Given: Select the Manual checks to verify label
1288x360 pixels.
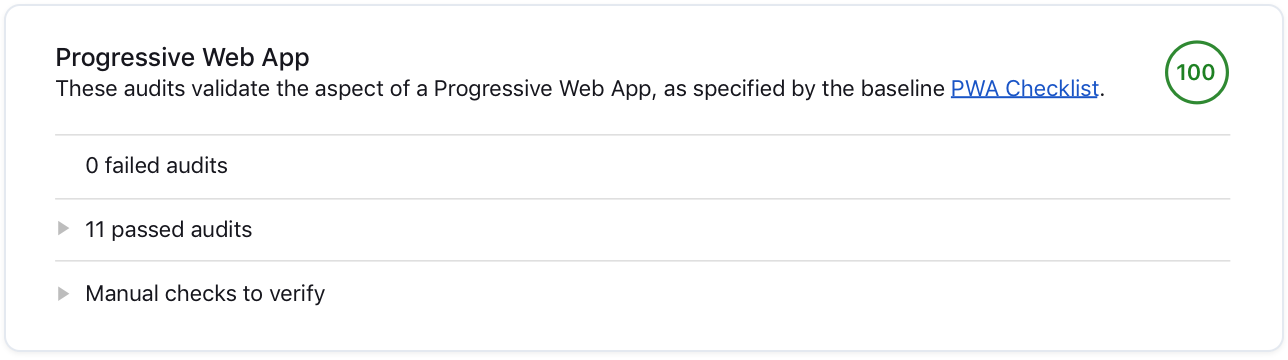Looking at the screenshot, I should (x=205, y=294).
